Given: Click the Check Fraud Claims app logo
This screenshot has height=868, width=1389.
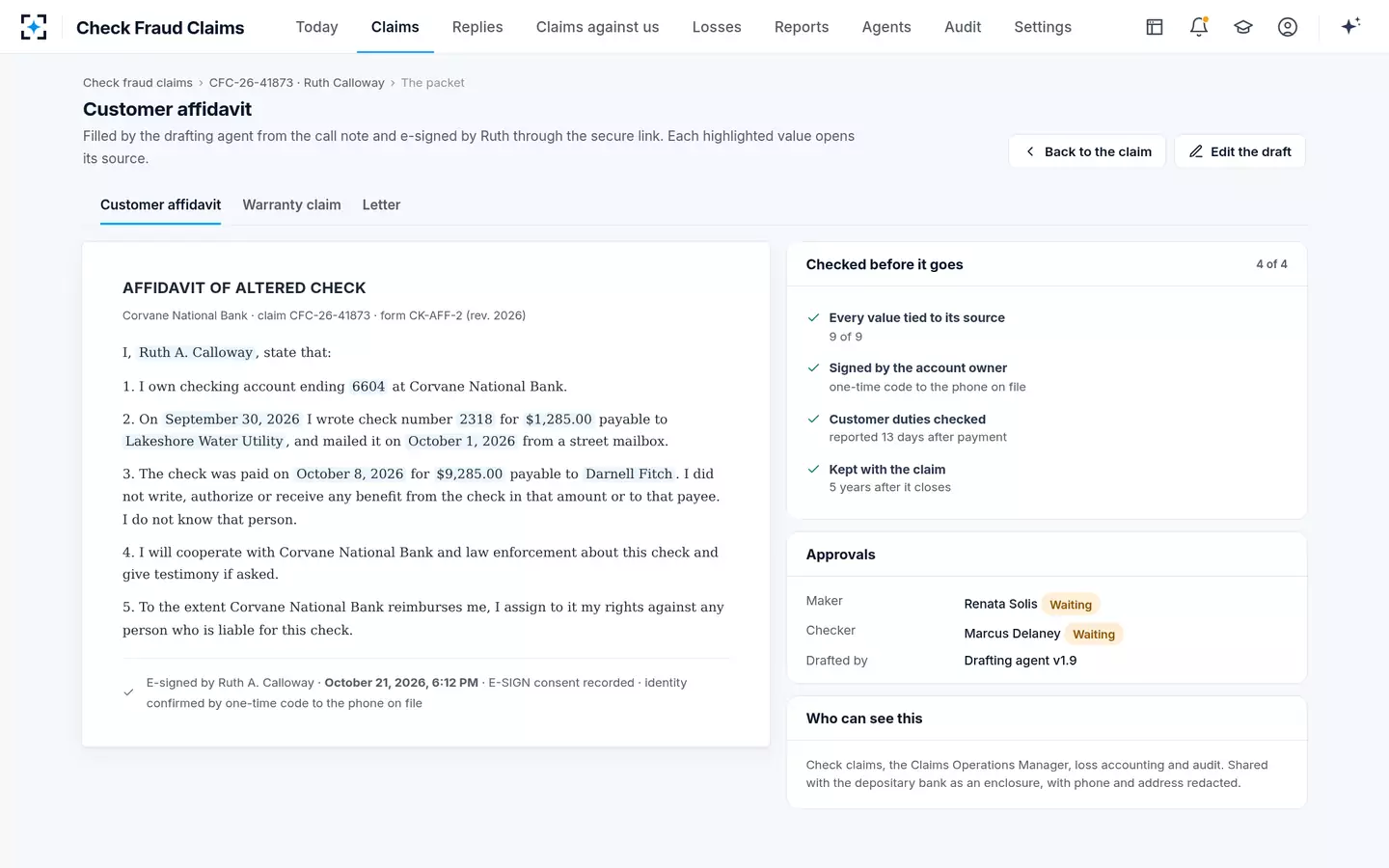Looking at the screenshot, I should point(34,27).
